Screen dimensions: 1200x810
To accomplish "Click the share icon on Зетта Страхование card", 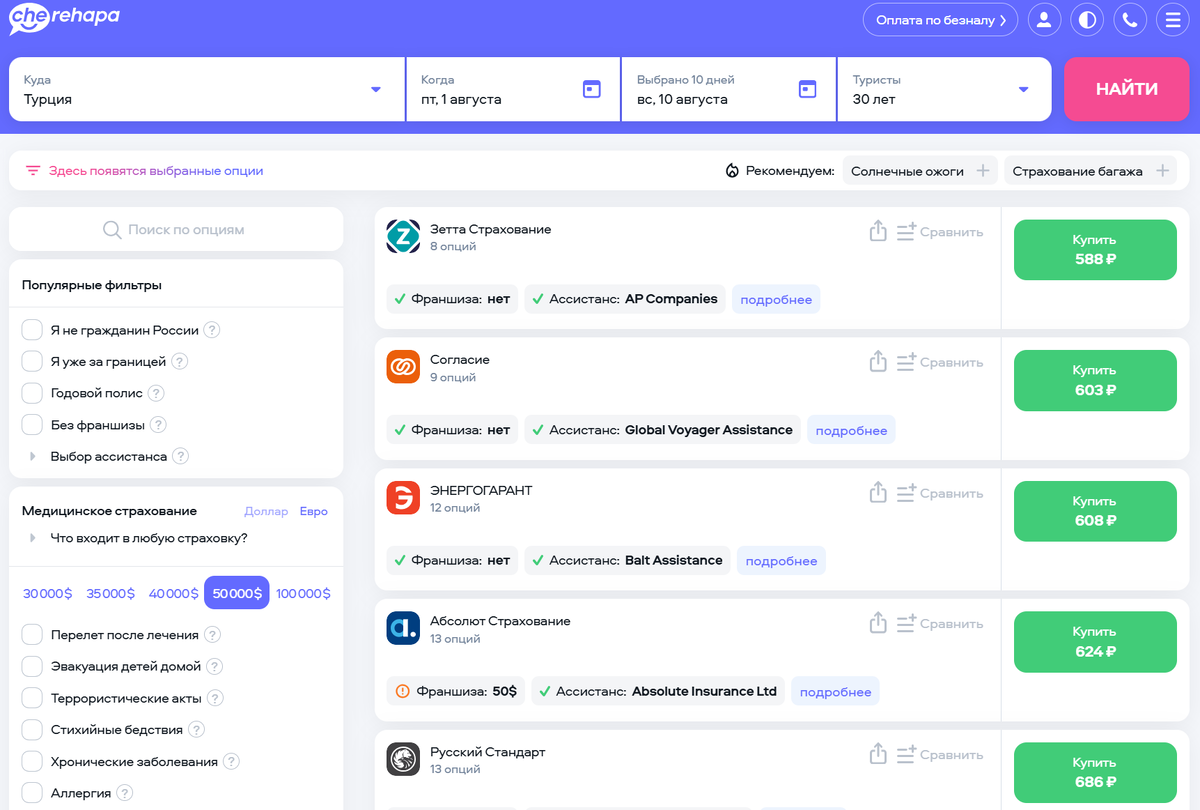I will coord(878,230).
